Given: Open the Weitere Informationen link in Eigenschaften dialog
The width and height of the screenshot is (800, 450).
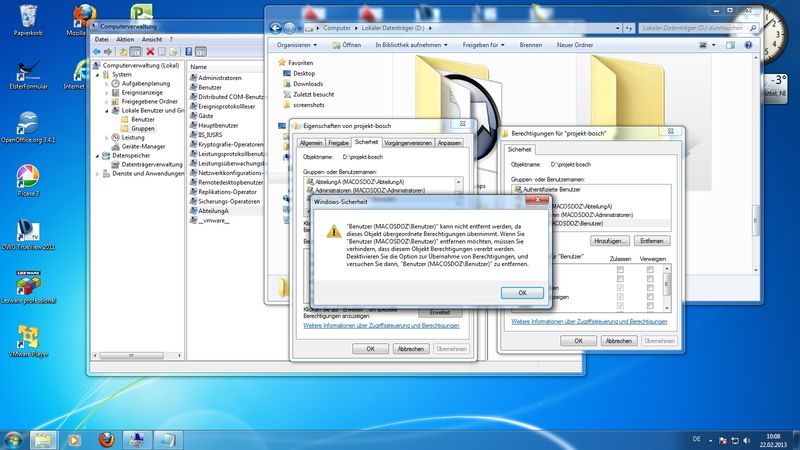Looking at the screenshot, I should tap(381, 326).
